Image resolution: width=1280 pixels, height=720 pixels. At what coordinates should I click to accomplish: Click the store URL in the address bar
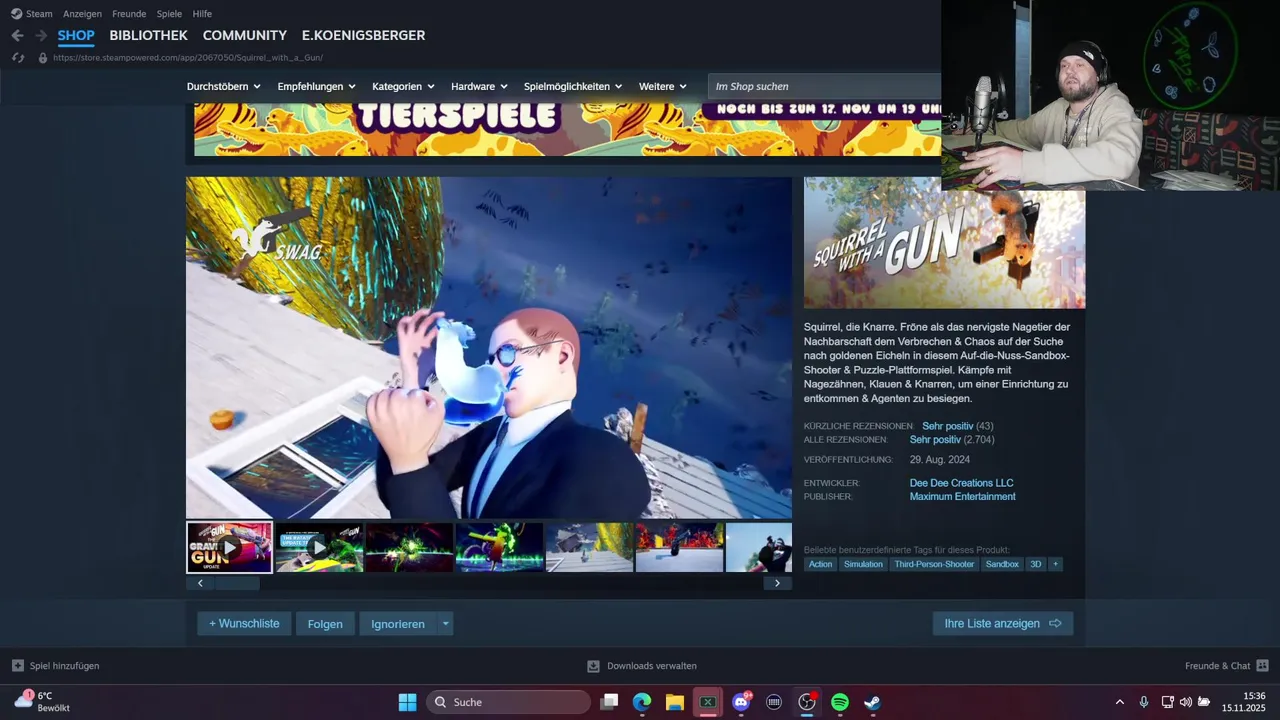coord(188,58)
